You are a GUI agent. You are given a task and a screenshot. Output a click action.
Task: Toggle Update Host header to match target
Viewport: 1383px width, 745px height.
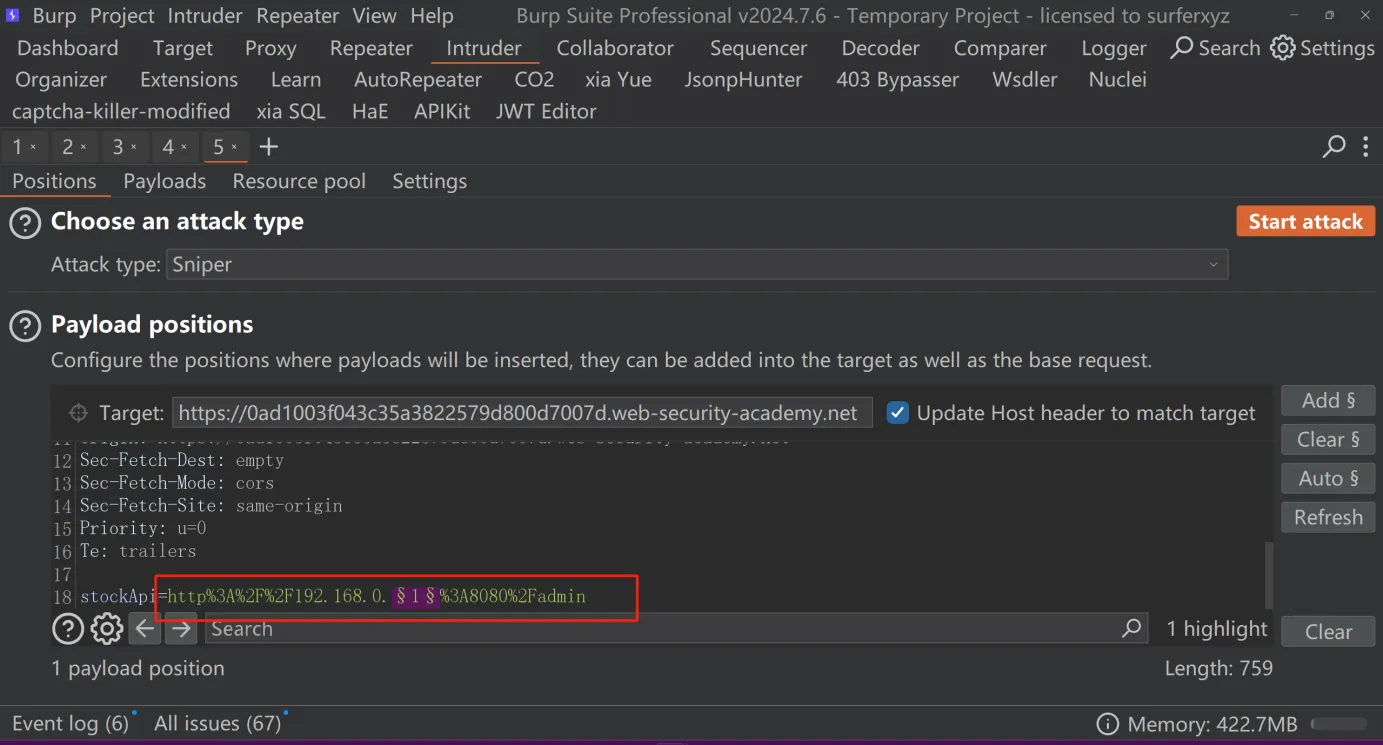coord(898,413)
